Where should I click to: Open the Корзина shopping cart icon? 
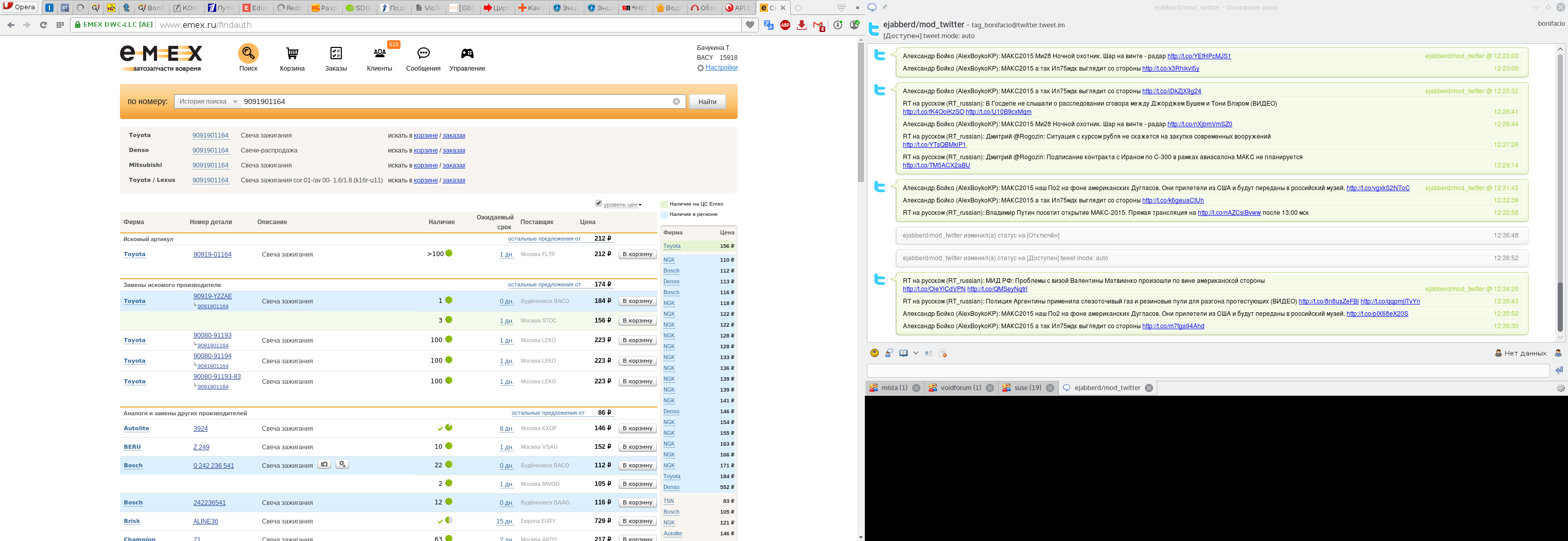292,54
